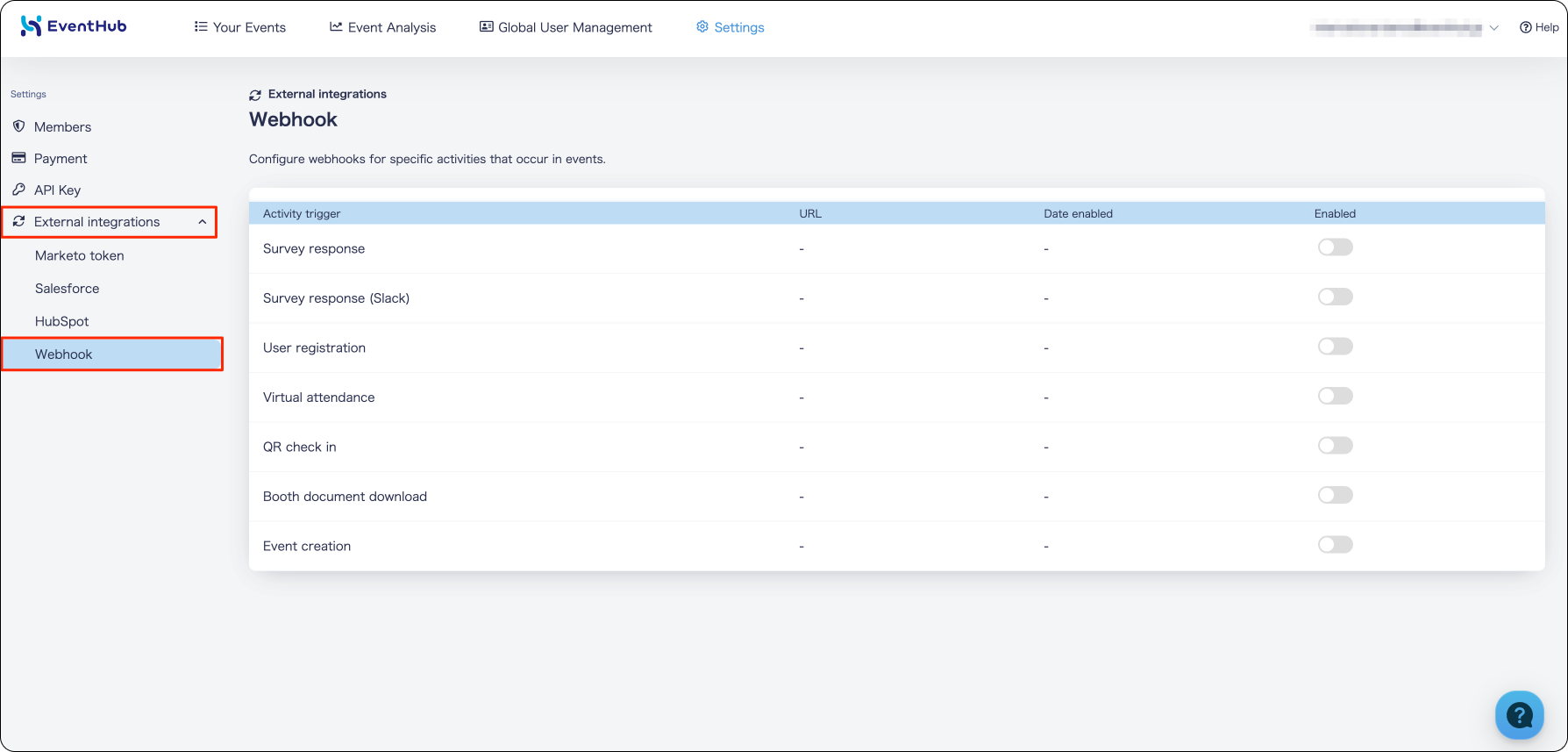1568x752 pixels.
Task: Click the Settings gear icon
Action: (x=702, y=27)
